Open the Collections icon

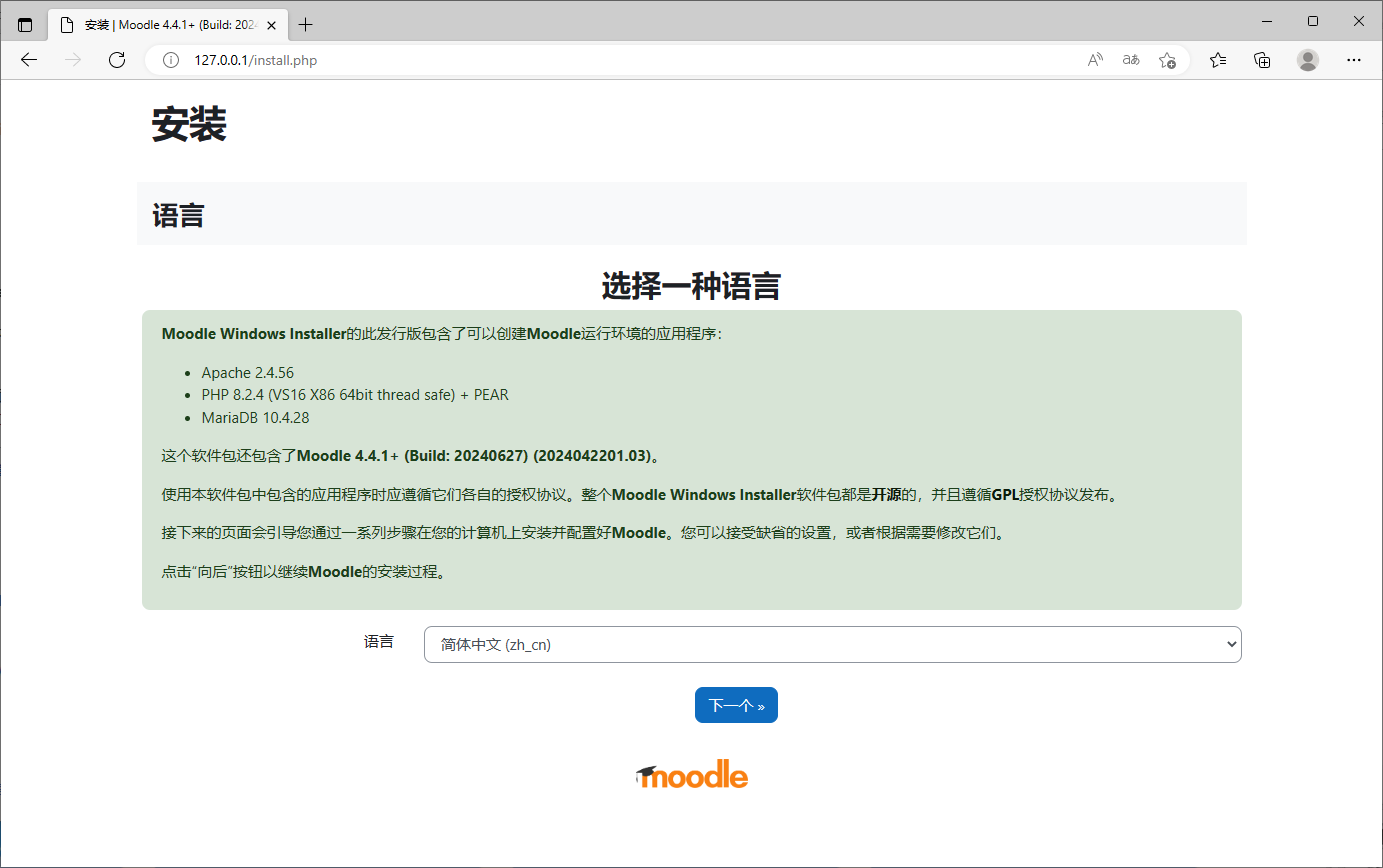click(1262, 60)
